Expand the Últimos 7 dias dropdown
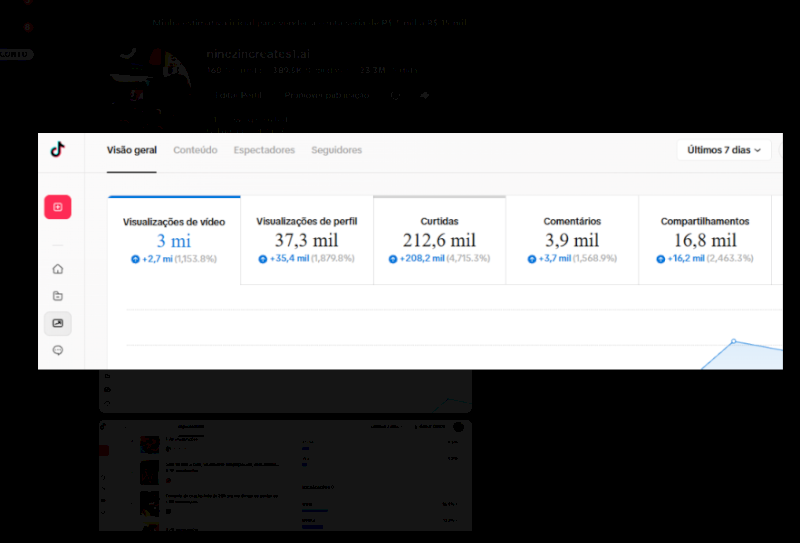This screenshot has height=543, width=800. [x=724, y=150]
